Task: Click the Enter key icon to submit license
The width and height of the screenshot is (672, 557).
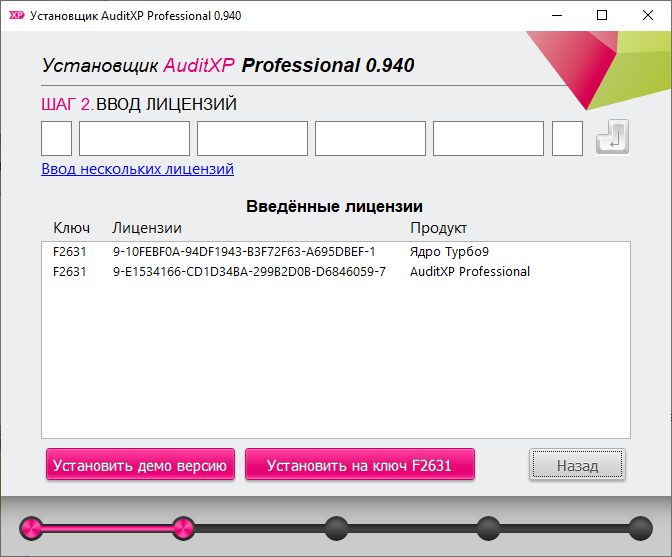Action: [612, 137]
